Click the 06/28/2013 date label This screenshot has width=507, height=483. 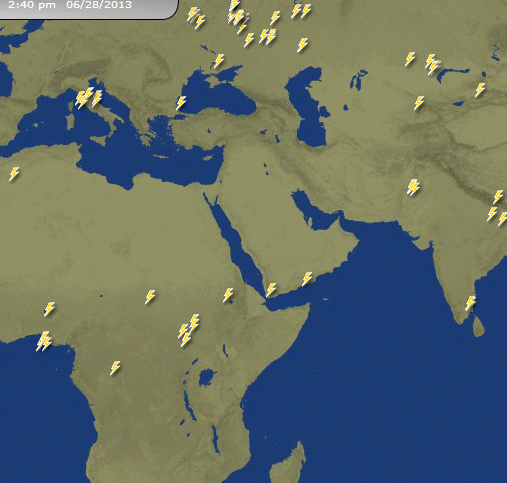(x=99, y=5)
